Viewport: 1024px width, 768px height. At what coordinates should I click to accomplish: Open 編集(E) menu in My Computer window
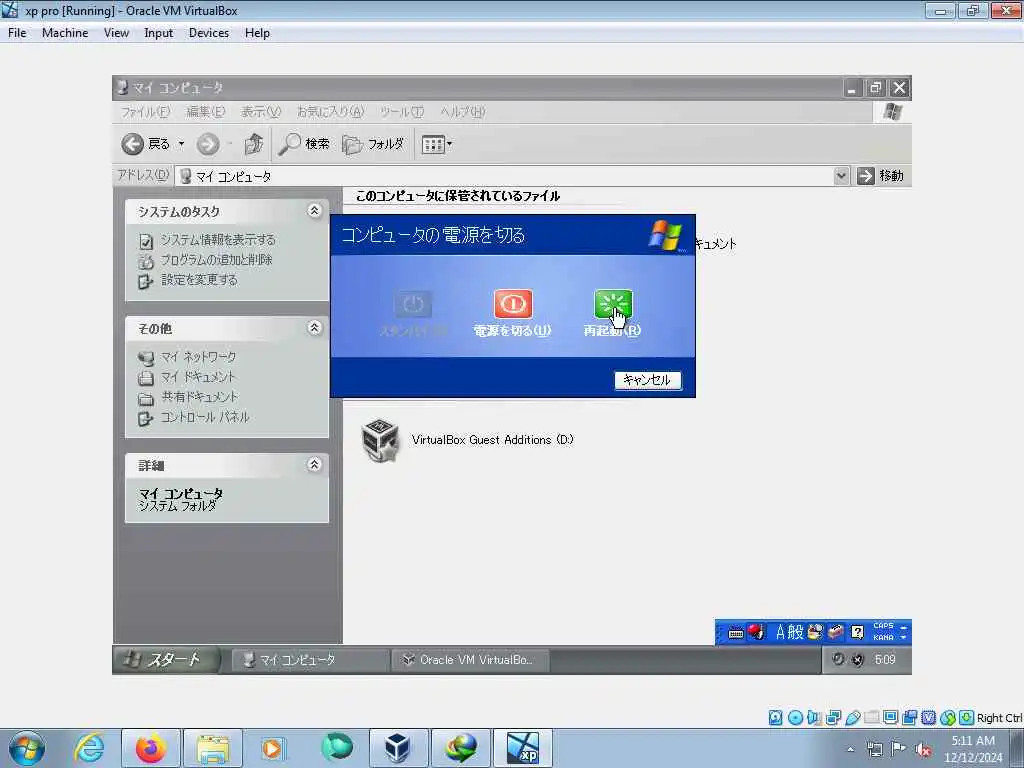tap(205, 112)
